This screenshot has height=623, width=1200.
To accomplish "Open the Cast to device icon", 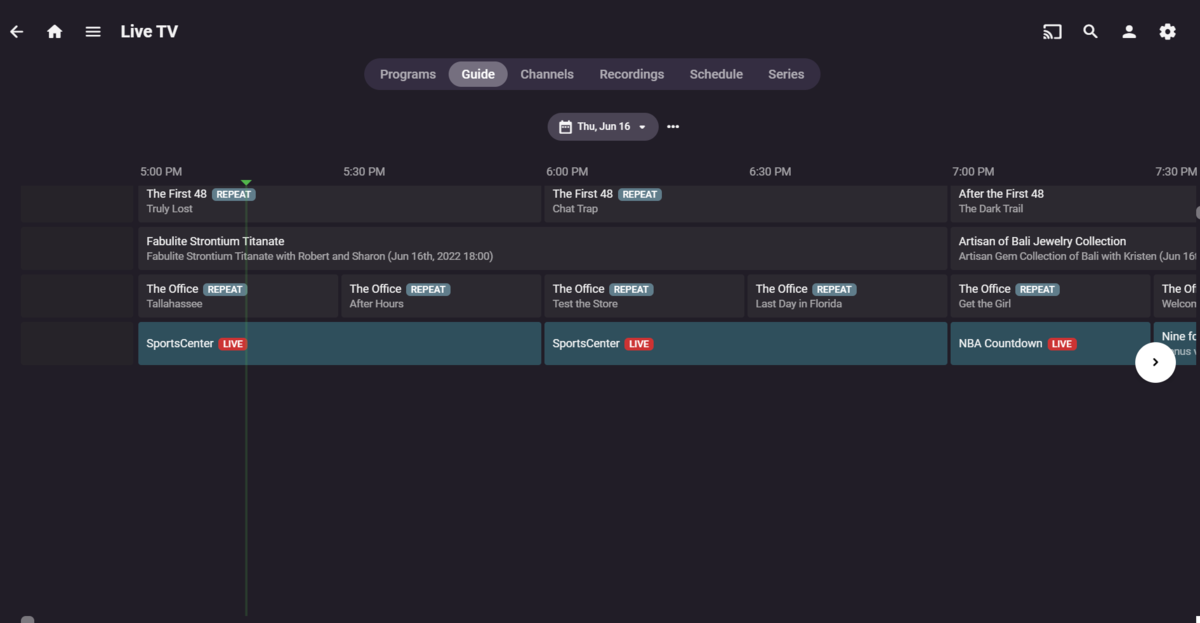I will click(x=1052, y=32).
